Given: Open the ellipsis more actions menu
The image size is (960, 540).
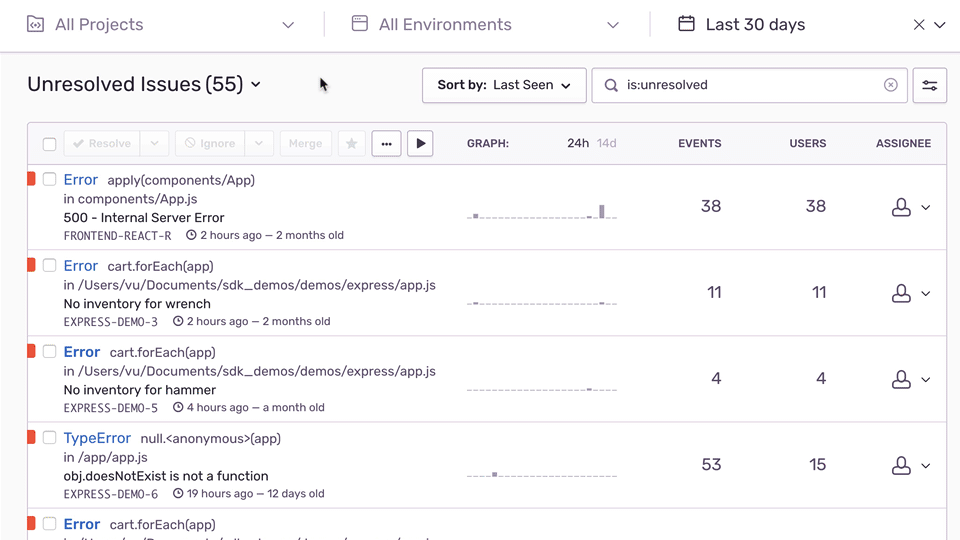Looking at the screenshot, I should point(386,144).
